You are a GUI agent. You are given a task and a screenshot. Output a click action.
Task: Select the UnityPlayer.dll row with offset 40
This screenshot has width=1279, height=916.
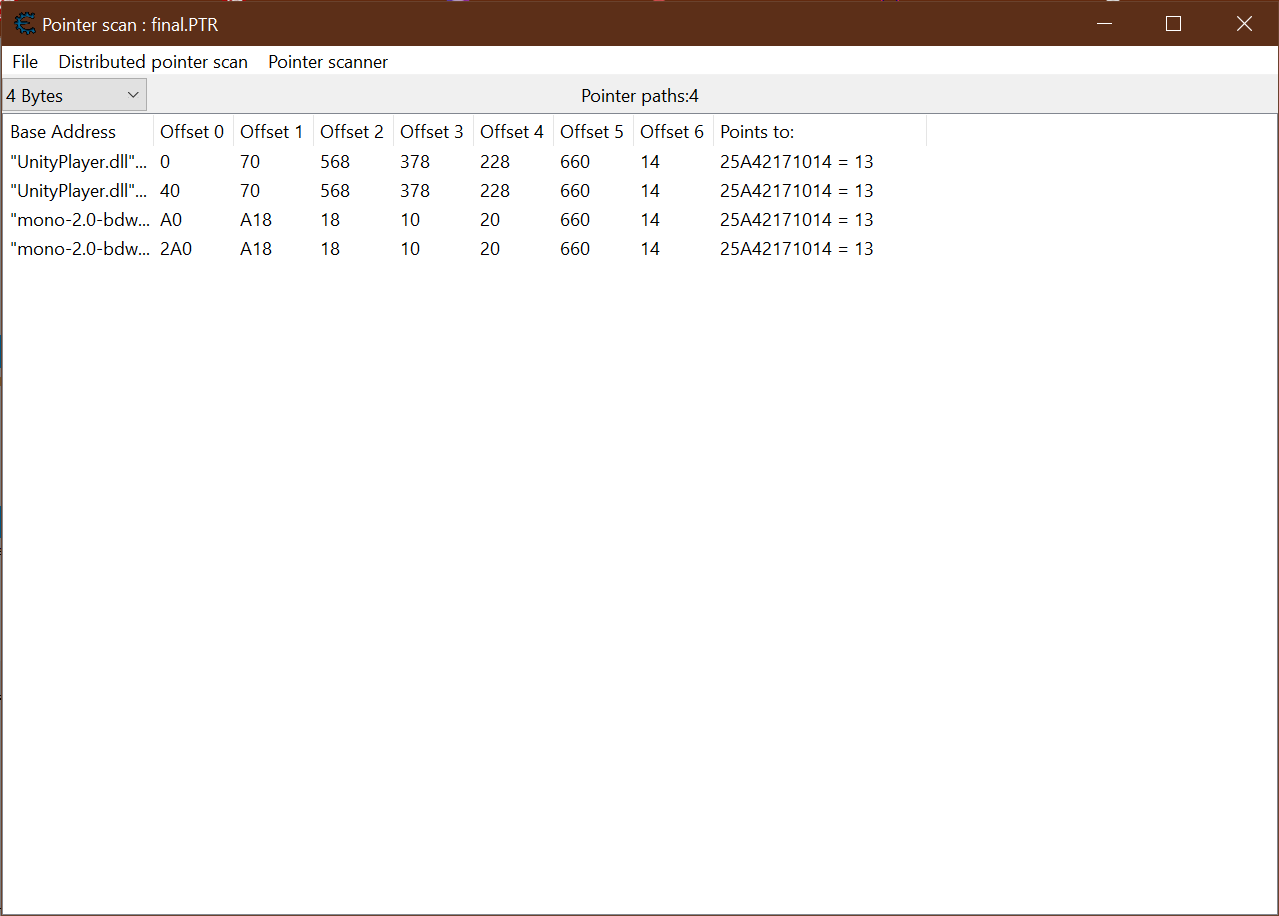coord(400,190)
